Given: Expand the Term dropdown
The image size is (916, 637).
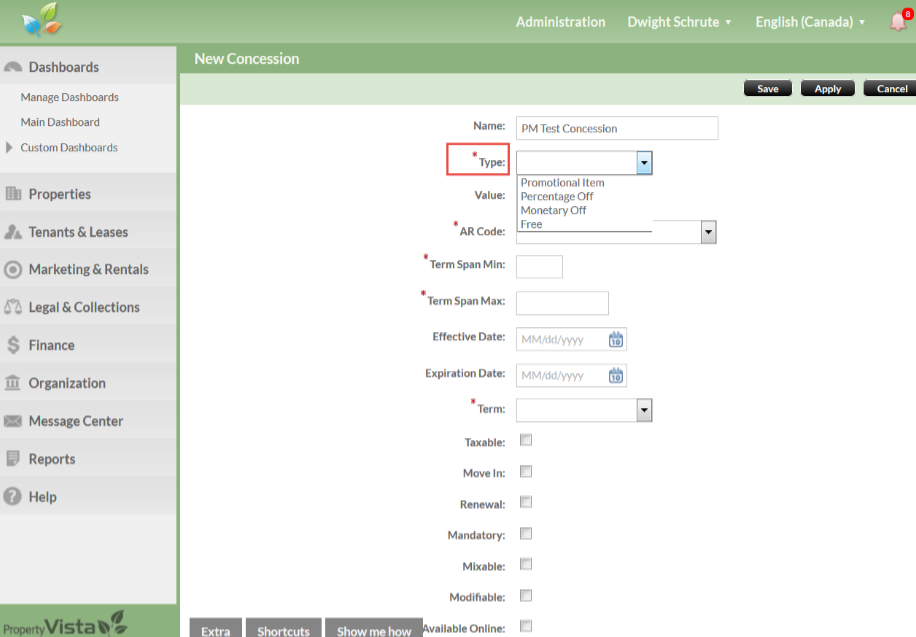Looking at the screenshot, I should click(x=644, y=410).
